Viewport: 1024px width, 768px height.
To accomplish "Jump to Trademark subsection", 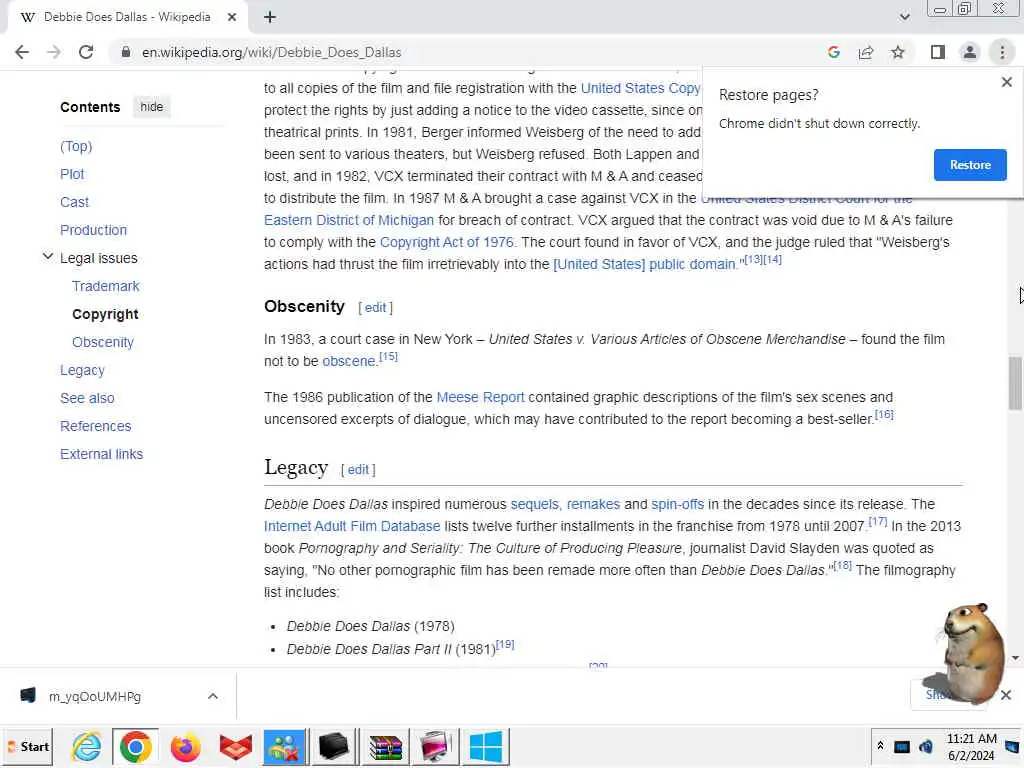I will coord(106,287).
